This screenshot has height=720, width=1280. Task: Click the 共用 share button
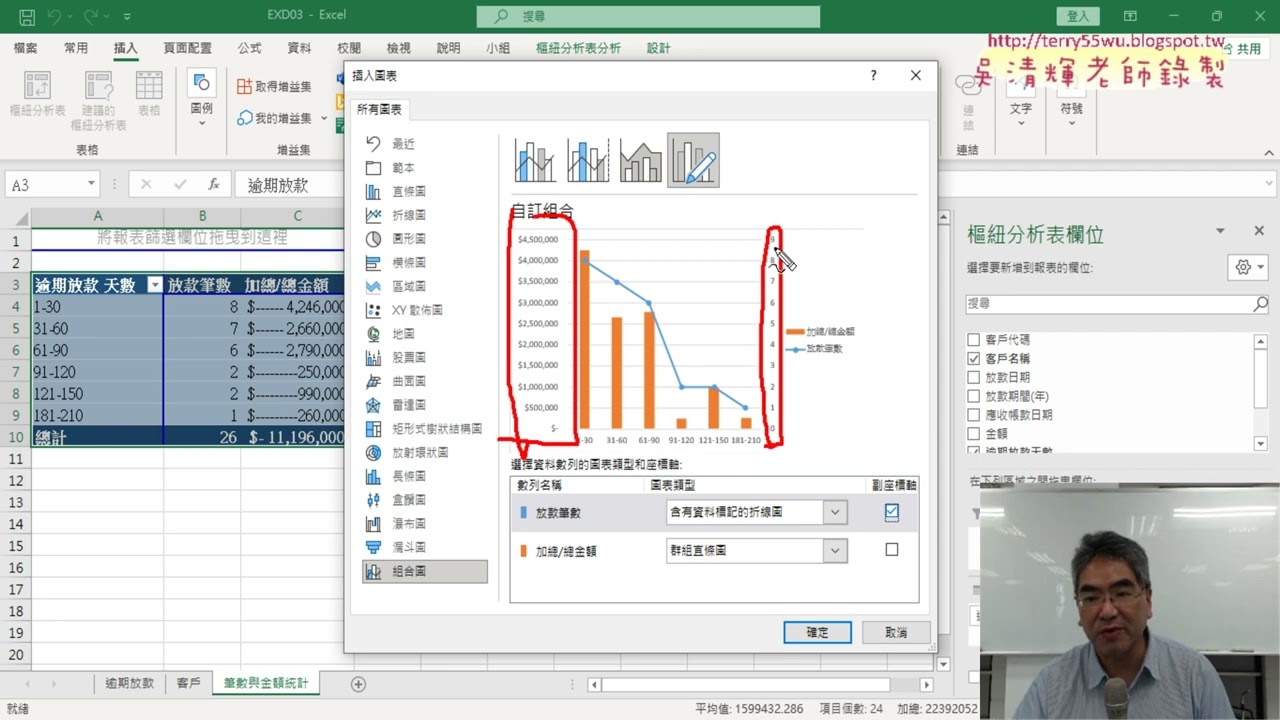pyautogui.click(x=1241, y=48)
